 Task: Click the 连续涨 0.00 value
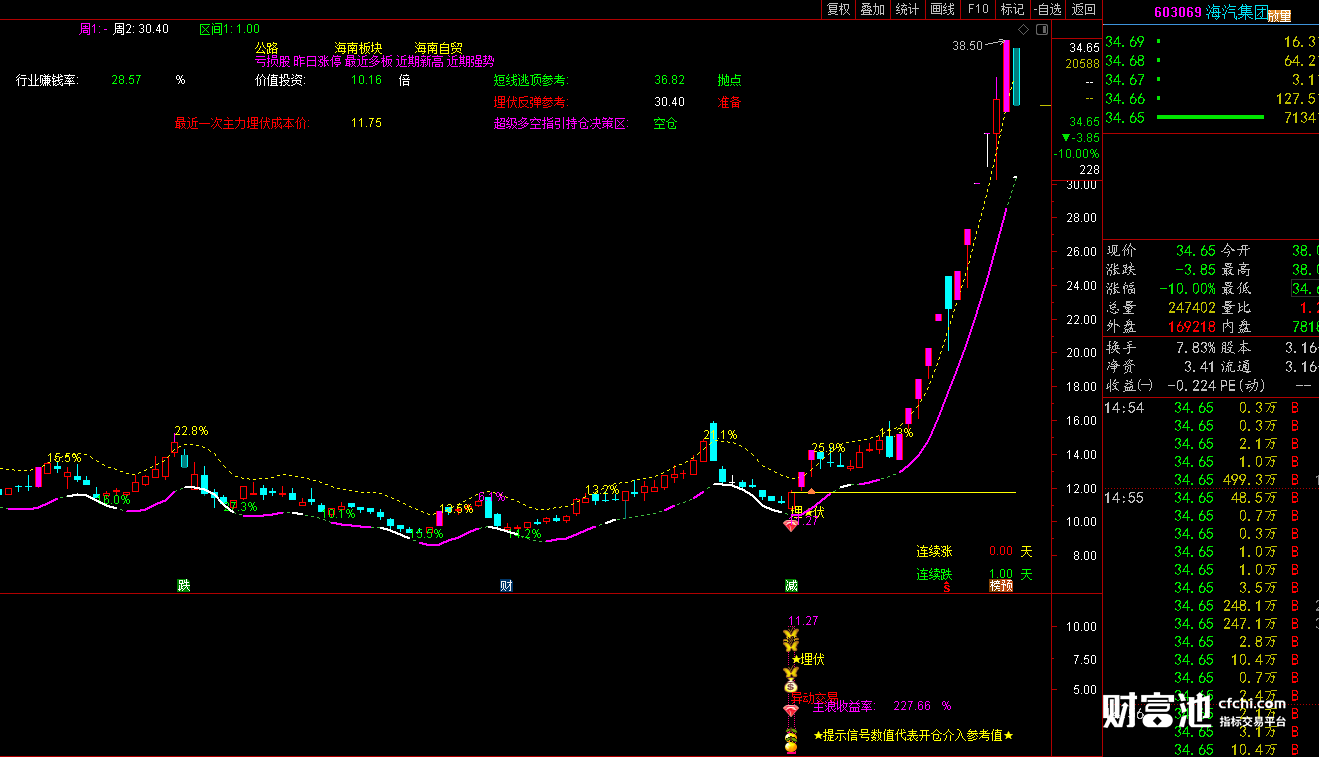point(1000,551)
